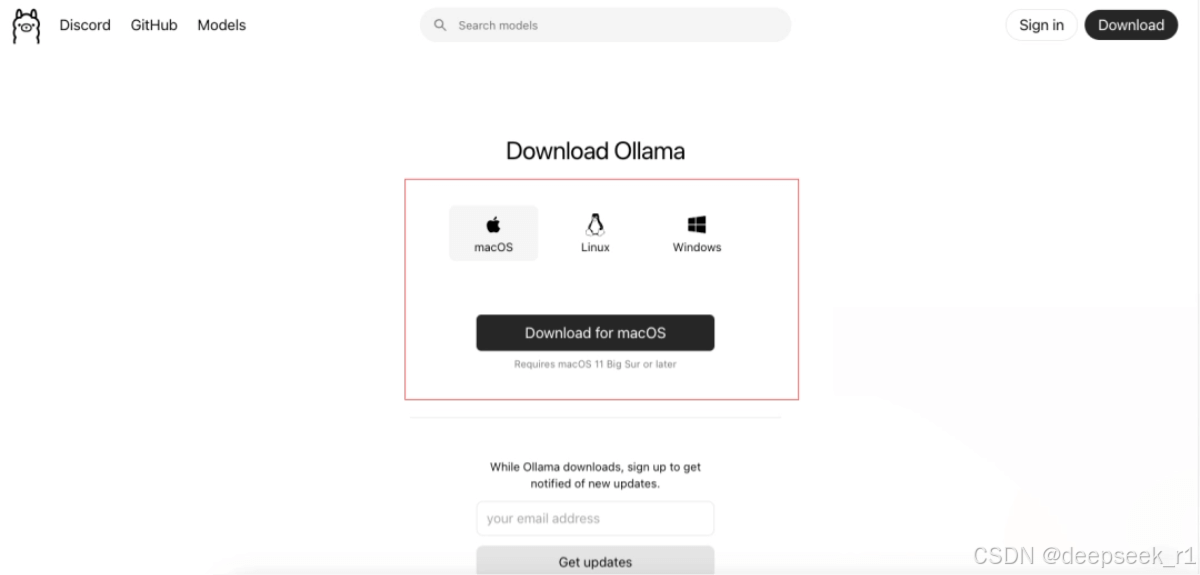
Task: Focus the Search models field
Action: 605,25
